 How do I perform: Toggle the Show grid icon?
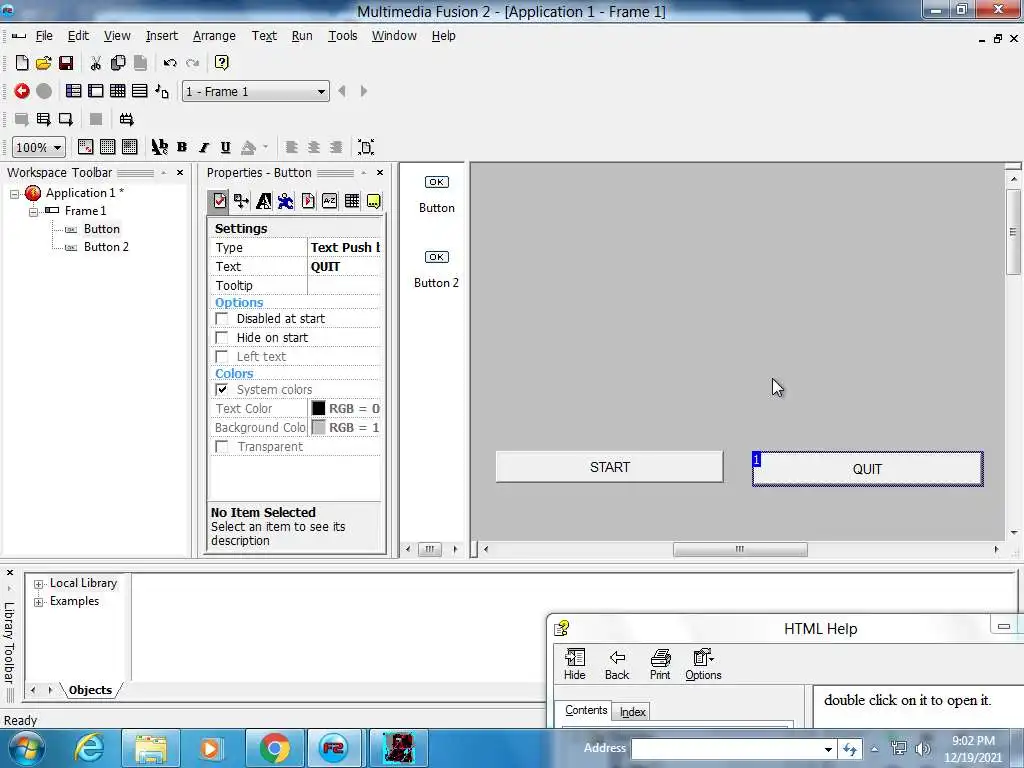[108, 147]
